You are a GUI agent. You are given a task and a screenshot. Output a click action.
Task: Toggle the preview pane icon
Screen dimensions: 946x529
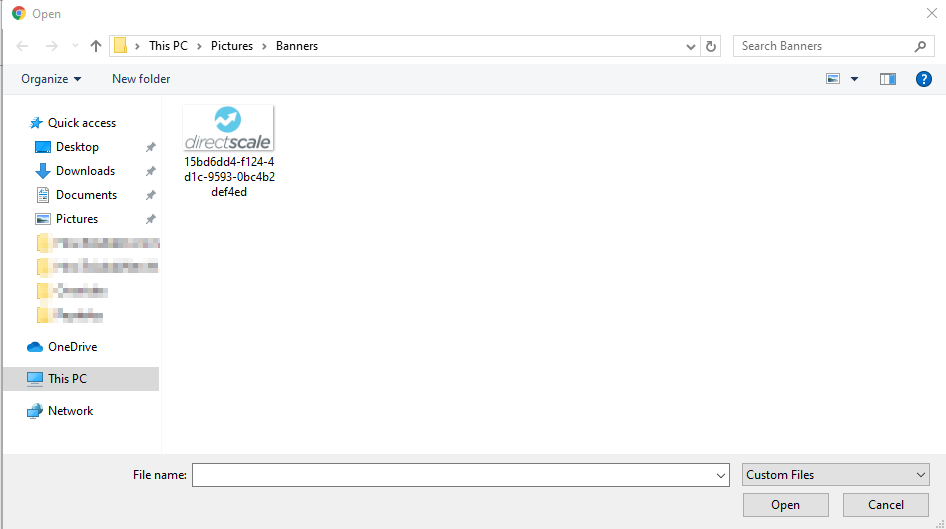point(887,79)
